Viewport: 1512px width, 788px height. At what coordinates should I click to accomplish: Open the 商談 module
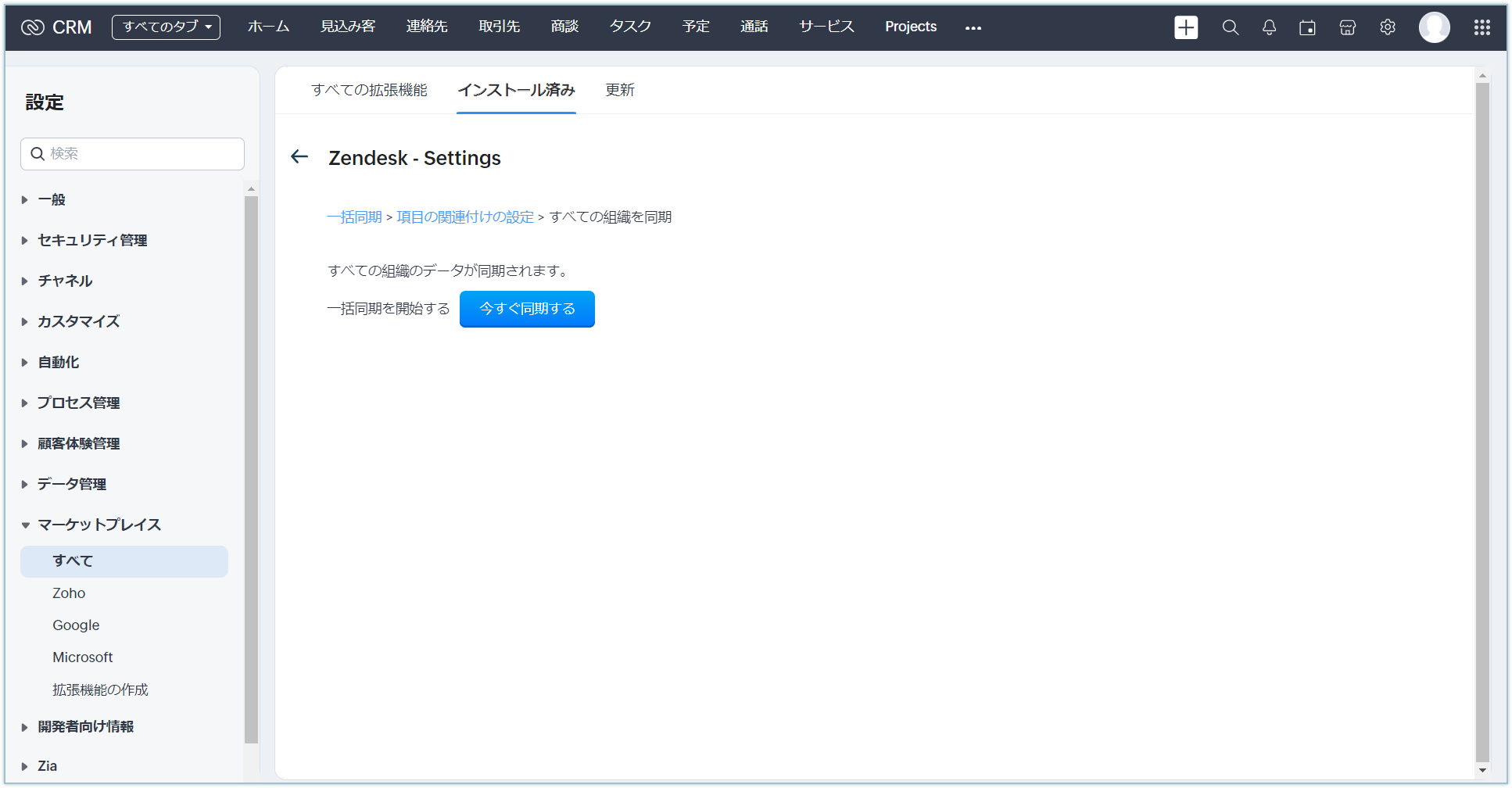tap(564, 27)
